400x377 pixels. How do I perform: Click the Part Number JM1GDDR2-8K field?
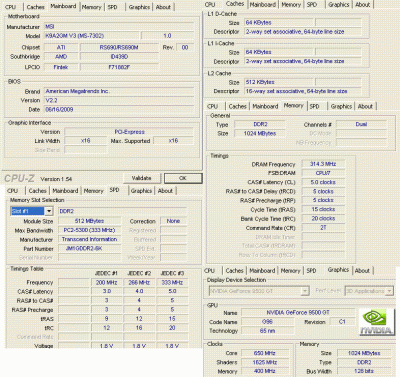click(x=89, y=249)
